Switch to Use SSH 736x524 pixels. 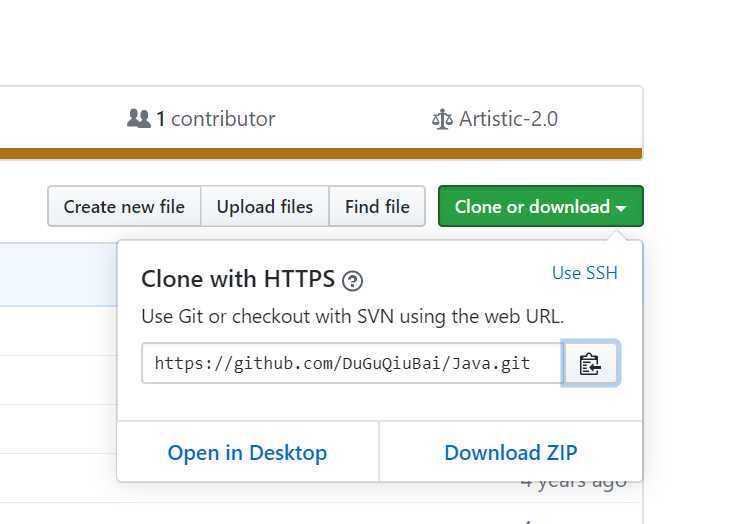click(585, 273)
